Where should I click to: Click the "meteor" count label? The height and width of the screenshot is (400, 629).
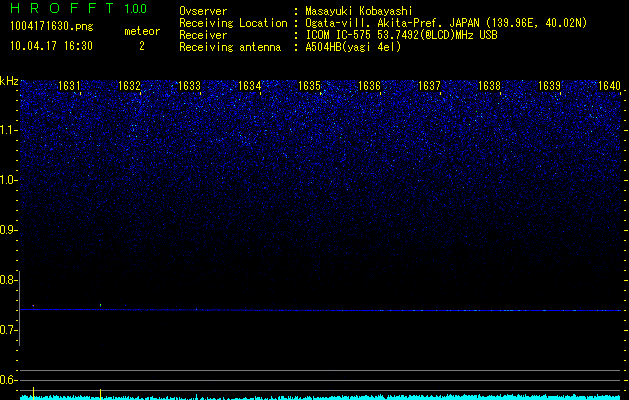142,31
